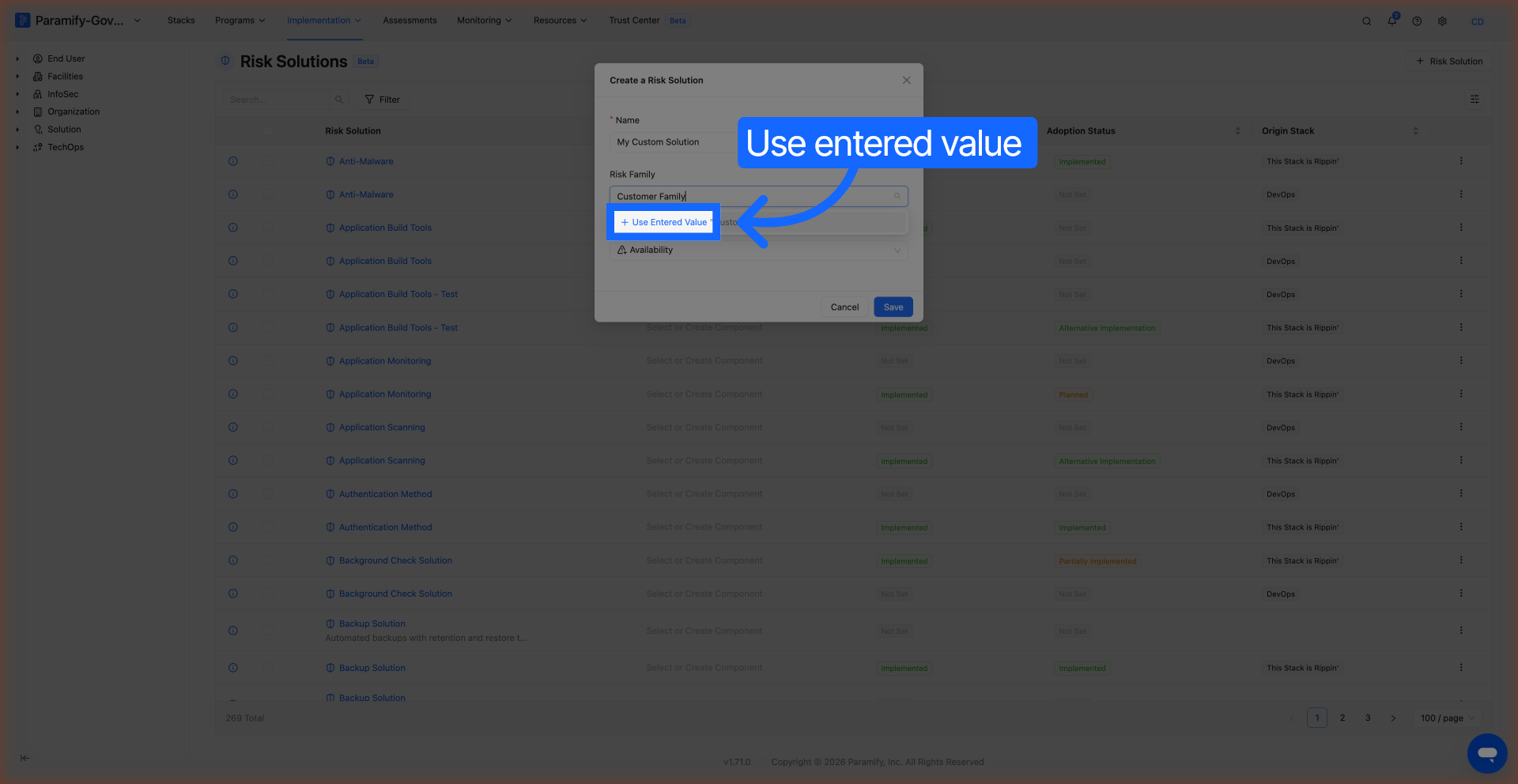
Task: Select Organization in sidebar
Action: pos(74,111)
